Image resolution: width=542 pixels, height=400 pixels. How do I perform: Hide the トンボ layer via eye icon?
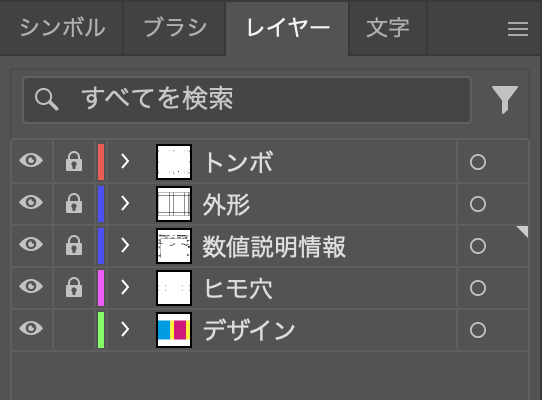coord(31,160)
